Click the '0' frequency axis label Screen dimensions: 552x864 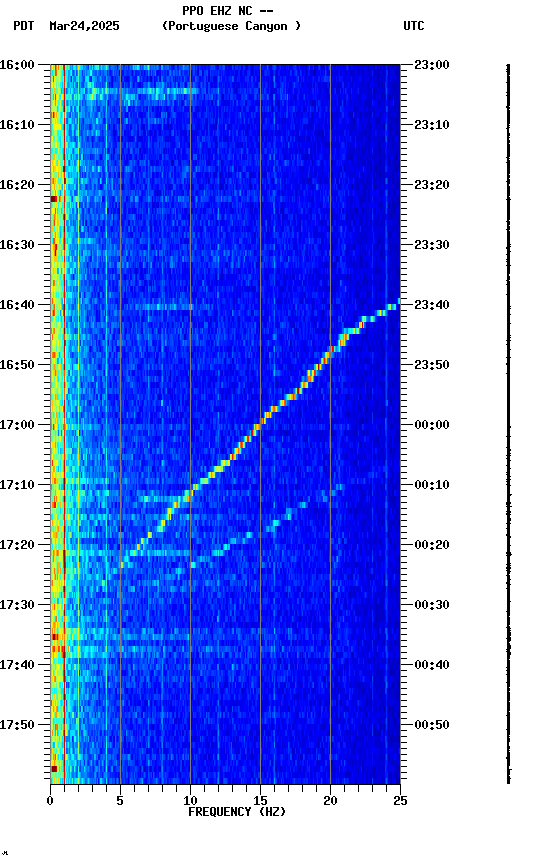(50, 801)
